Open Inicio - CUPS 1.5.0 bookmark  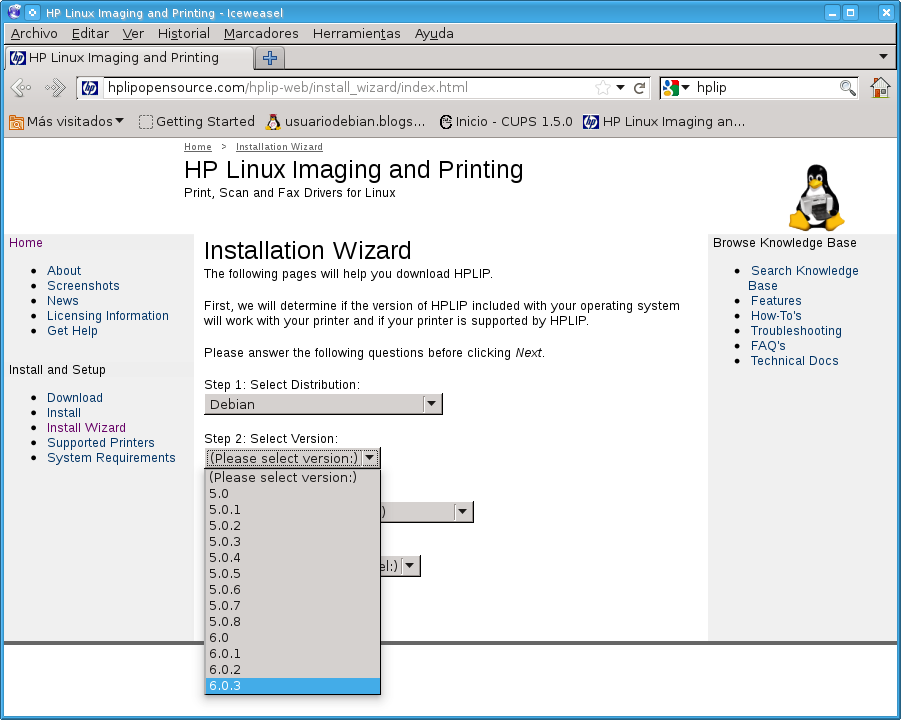tap(506, 121)
